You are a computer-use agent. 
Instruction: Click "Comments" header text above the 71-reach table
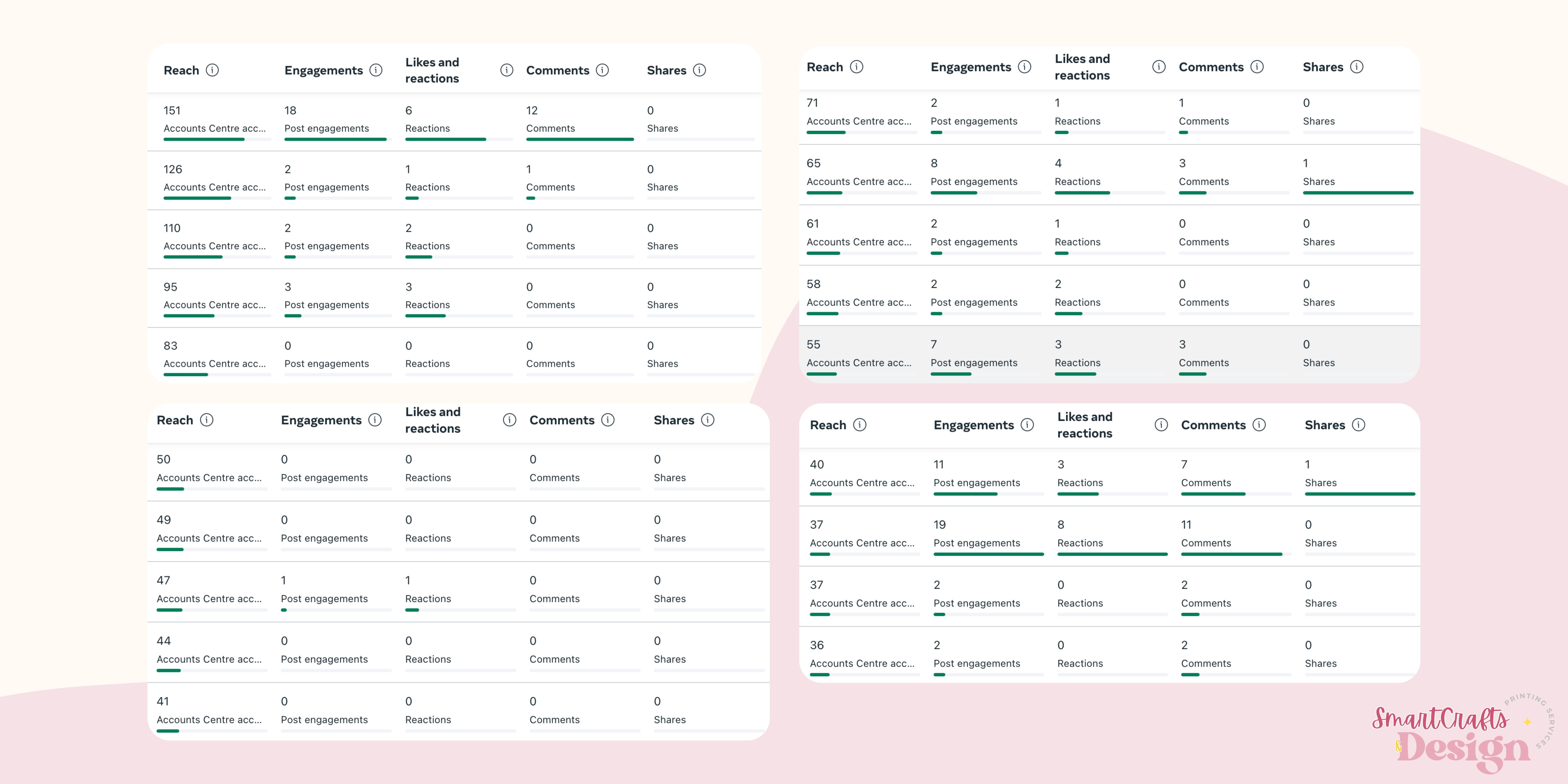click(1211, 67)
